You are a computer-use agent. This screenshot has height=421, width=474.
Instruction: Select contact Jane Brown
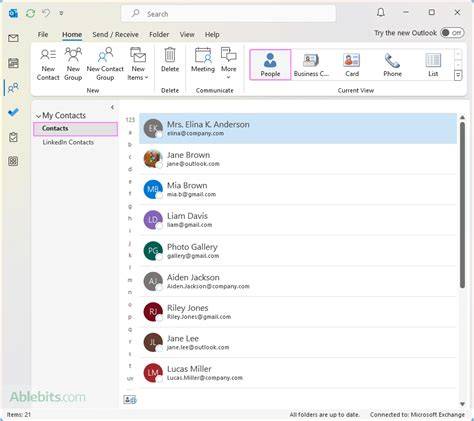coord(298,159)
